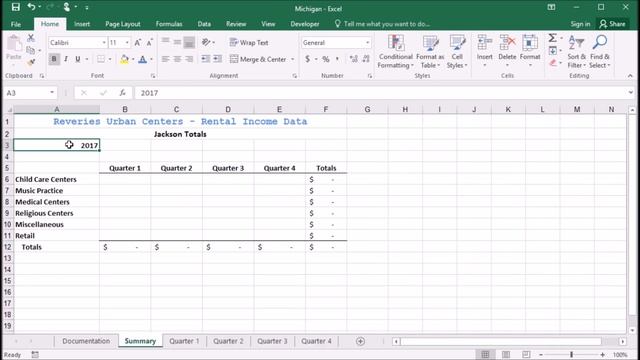Add a new sheet with plus button
This screenshot has height=360, width=640.
click(360, 341)
